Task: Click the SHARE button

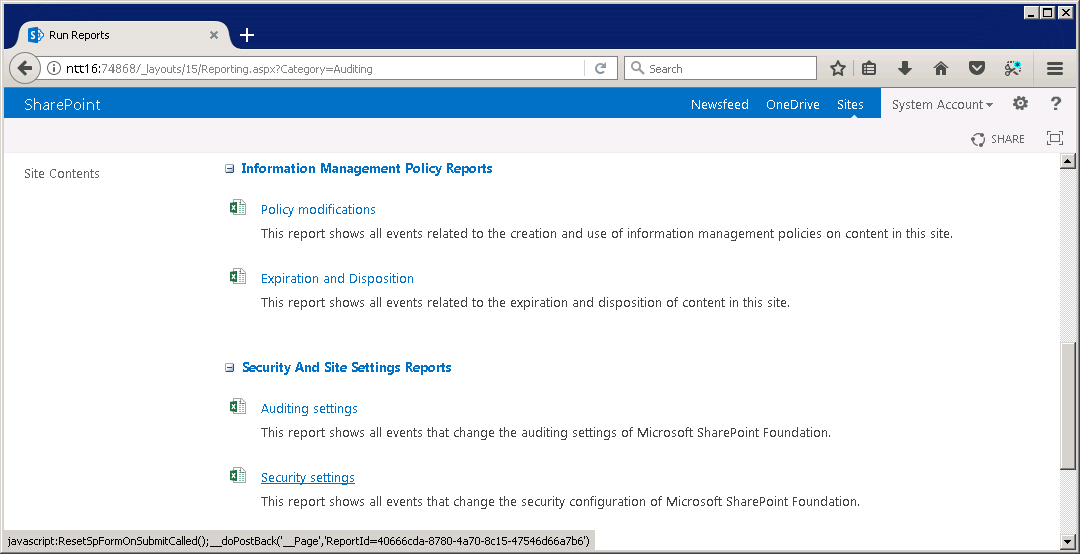Action: click(998, 139)
